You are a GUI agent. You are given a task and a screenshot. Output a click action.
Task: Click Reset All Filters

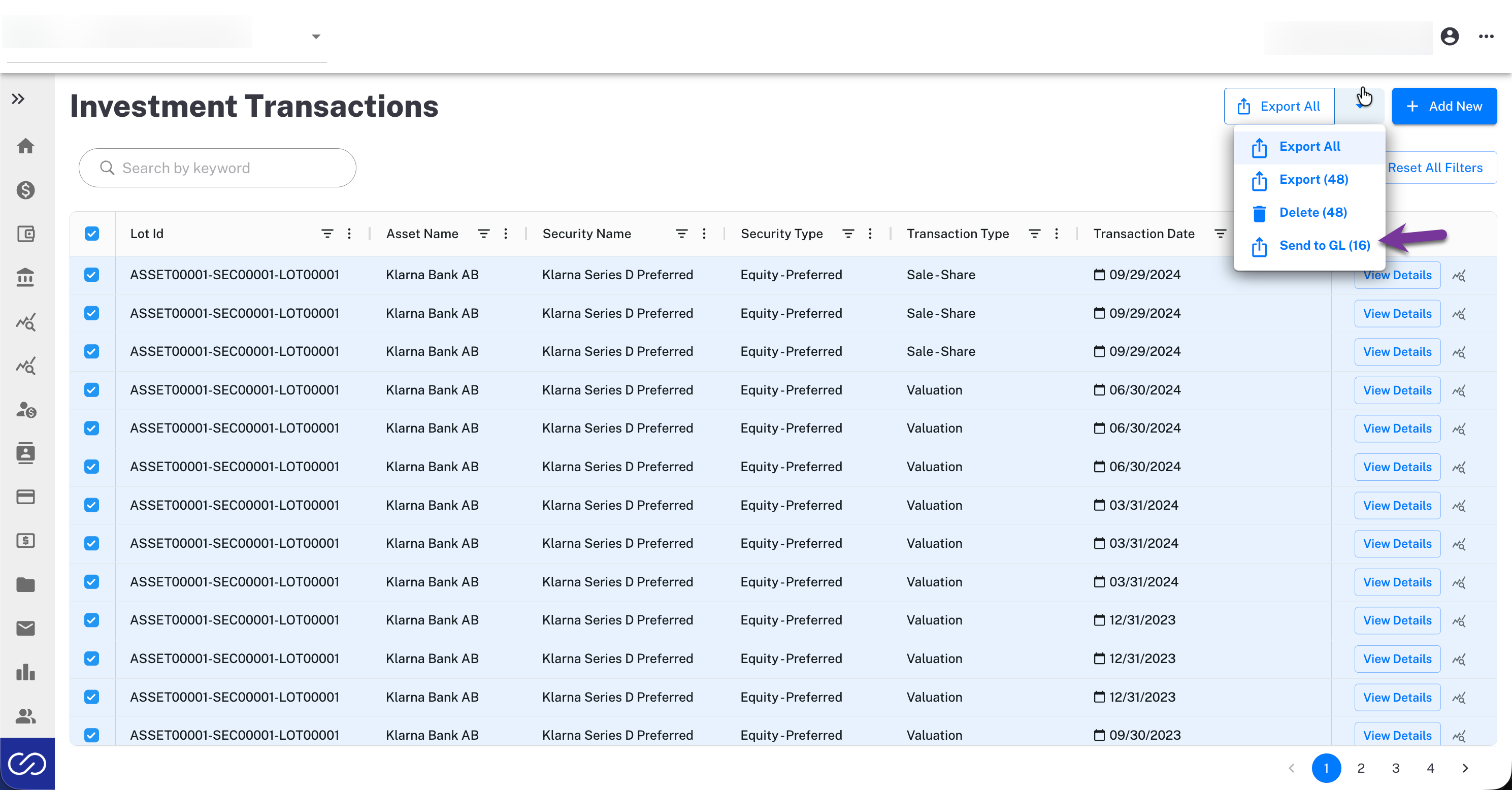tap(1435, 168)
